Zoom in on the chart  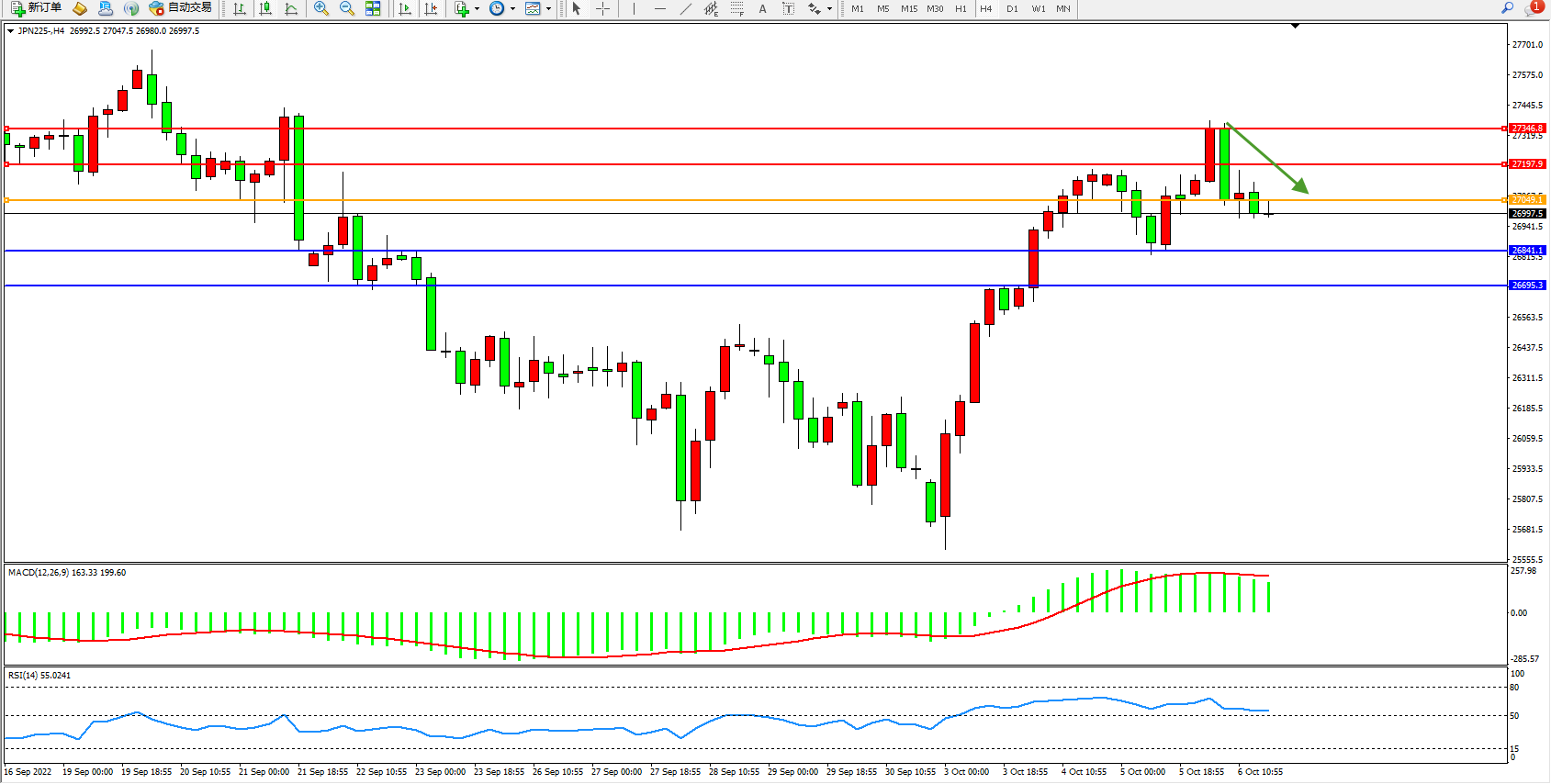click(x=320, y=8)
